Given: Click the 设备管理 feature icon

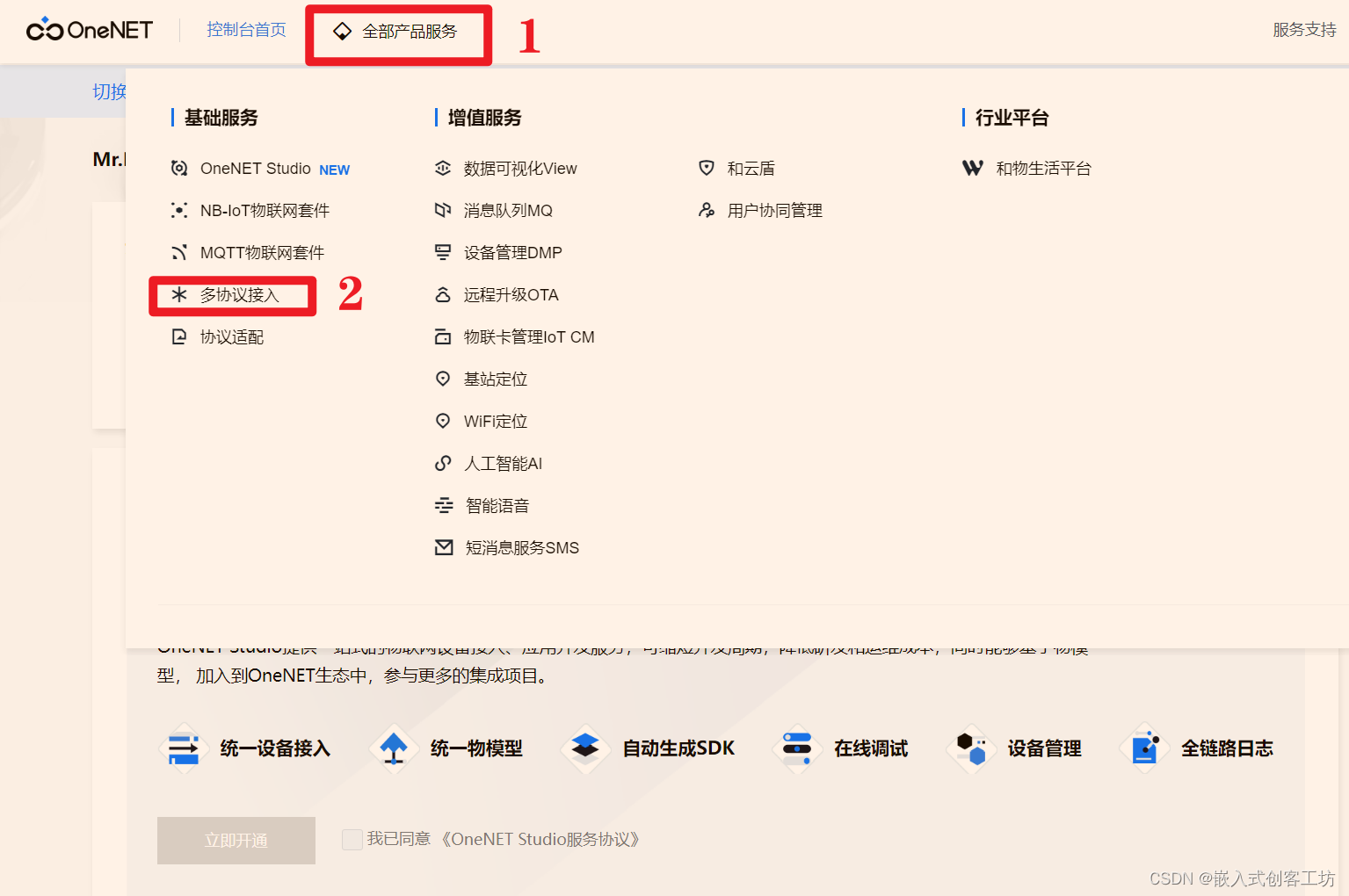Looking at the screenshot, I should click(x=971, y=748).
